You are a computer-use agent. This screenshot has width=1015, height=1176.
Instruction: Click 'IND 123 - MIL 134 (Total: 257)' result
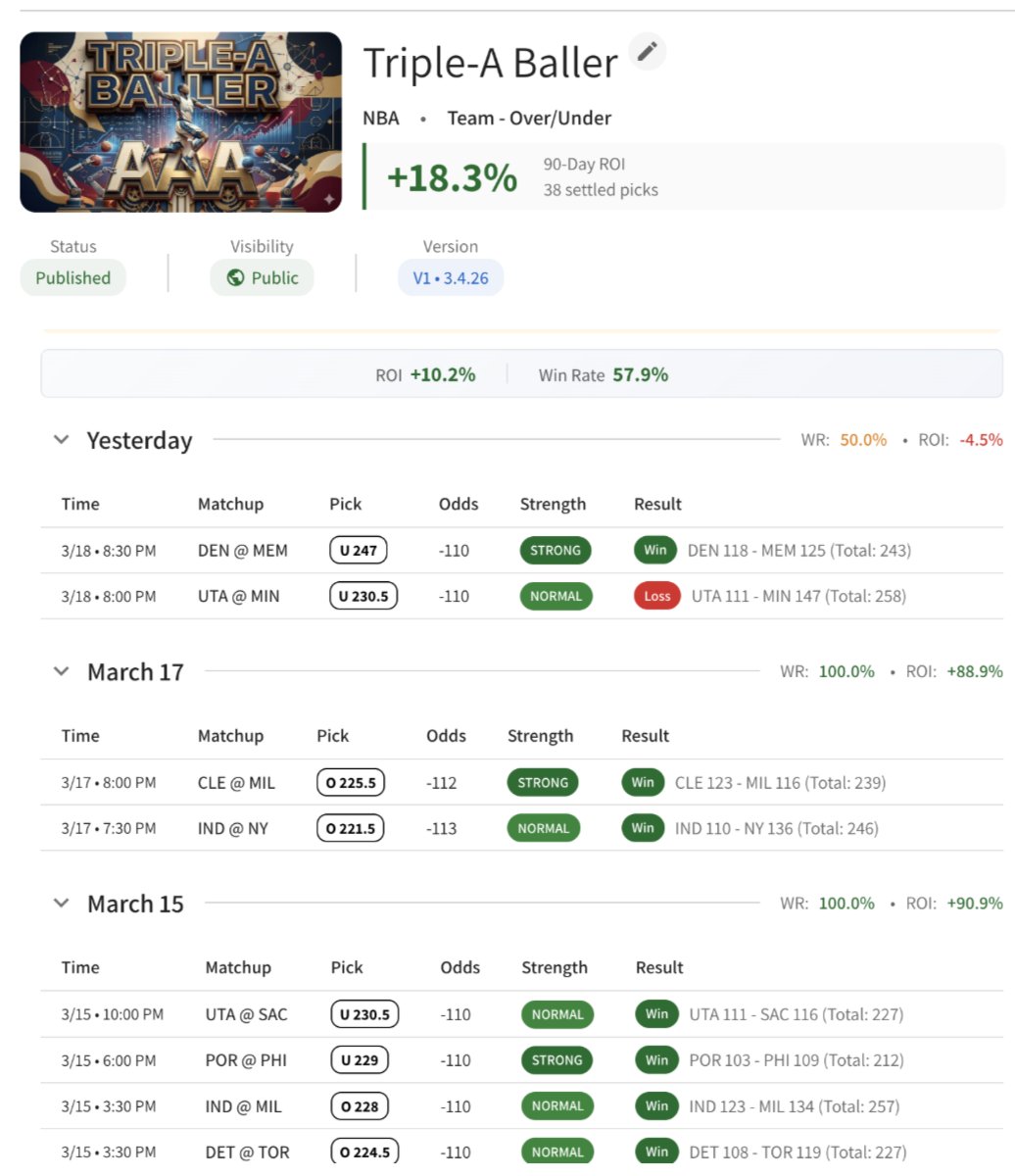click(795, 1105)
